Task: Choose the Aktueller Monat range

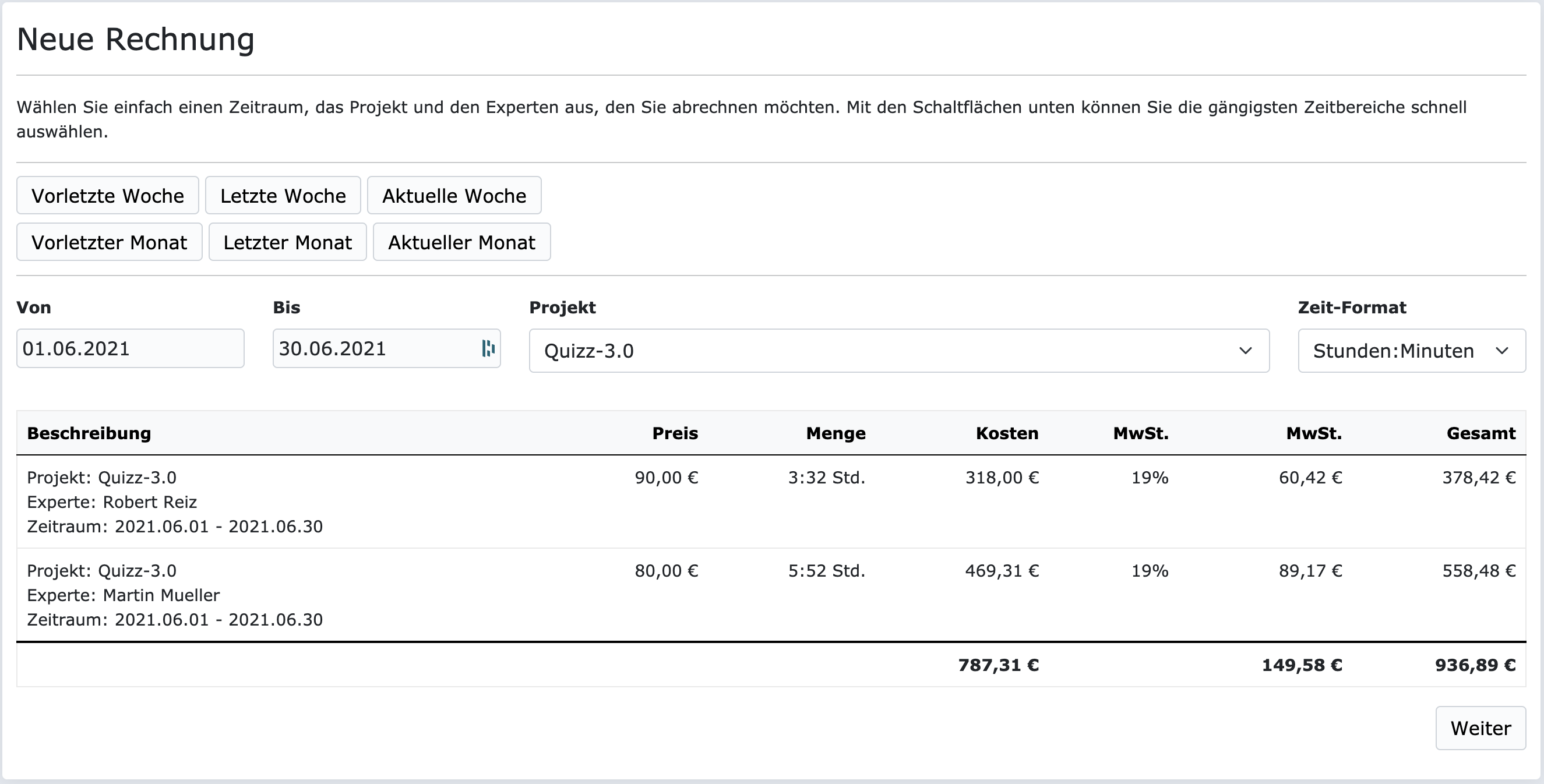Action: 461,242
